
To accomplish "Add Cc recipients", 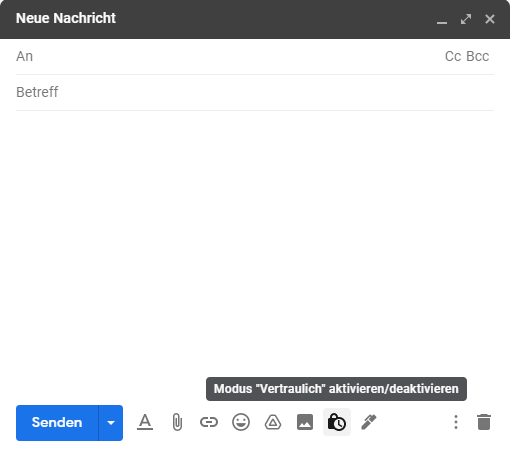I will [x=453, y=56].
